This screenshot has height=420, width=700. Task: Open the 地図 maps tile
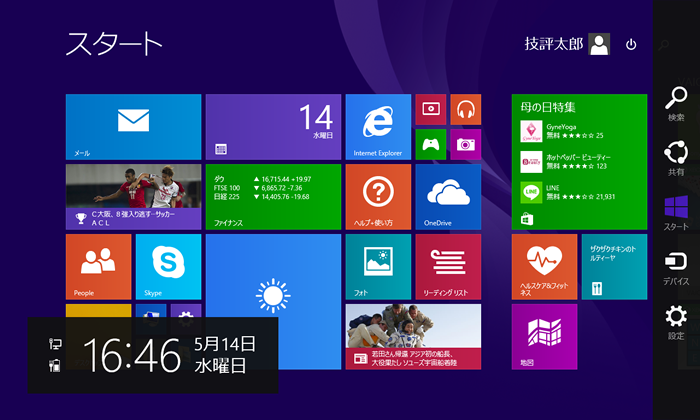pos(544,337)
